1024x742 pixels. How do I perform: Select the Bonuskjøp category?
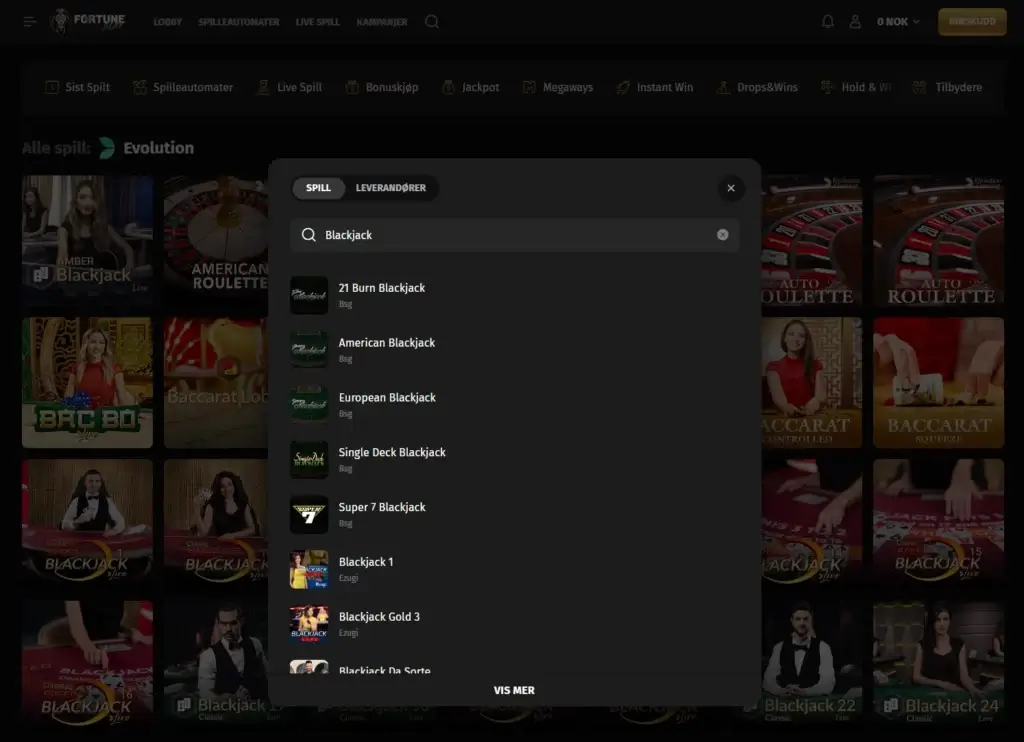coord(382,87)
